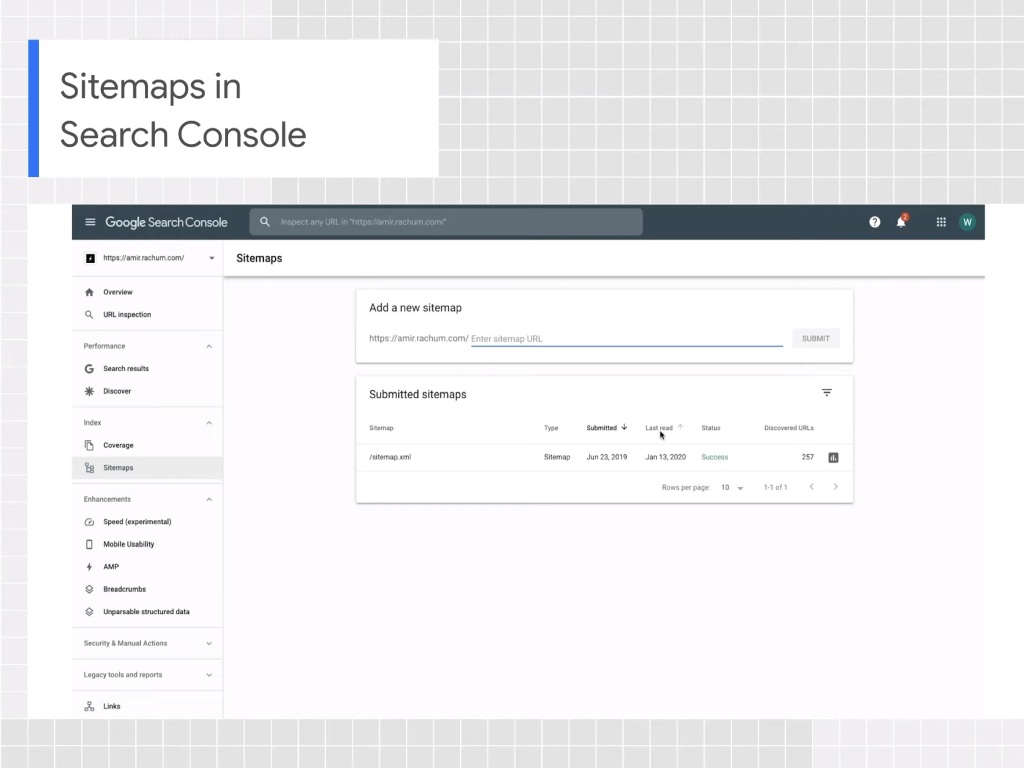1024x768 pixels.
Task: Click the Sitemaps tree icon
Action: [89, 468]
